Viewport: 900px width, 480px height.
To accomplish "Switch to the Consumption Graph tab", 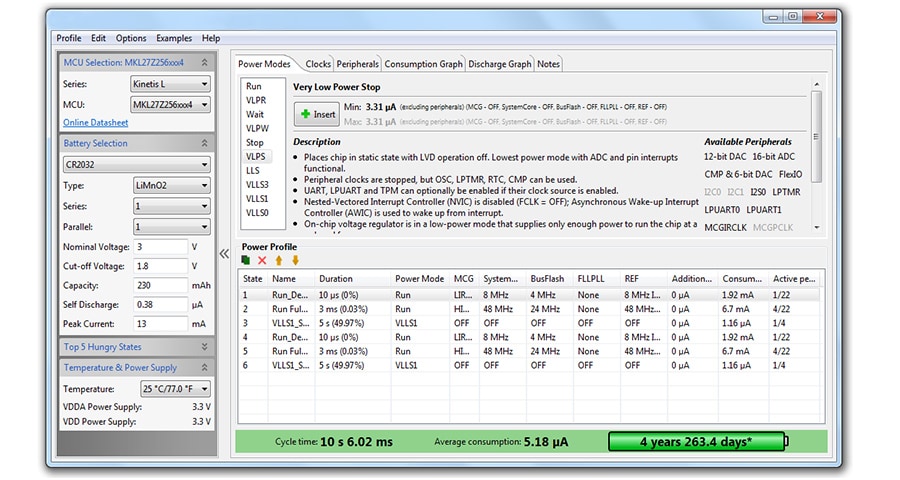I will tap(423, 64).
